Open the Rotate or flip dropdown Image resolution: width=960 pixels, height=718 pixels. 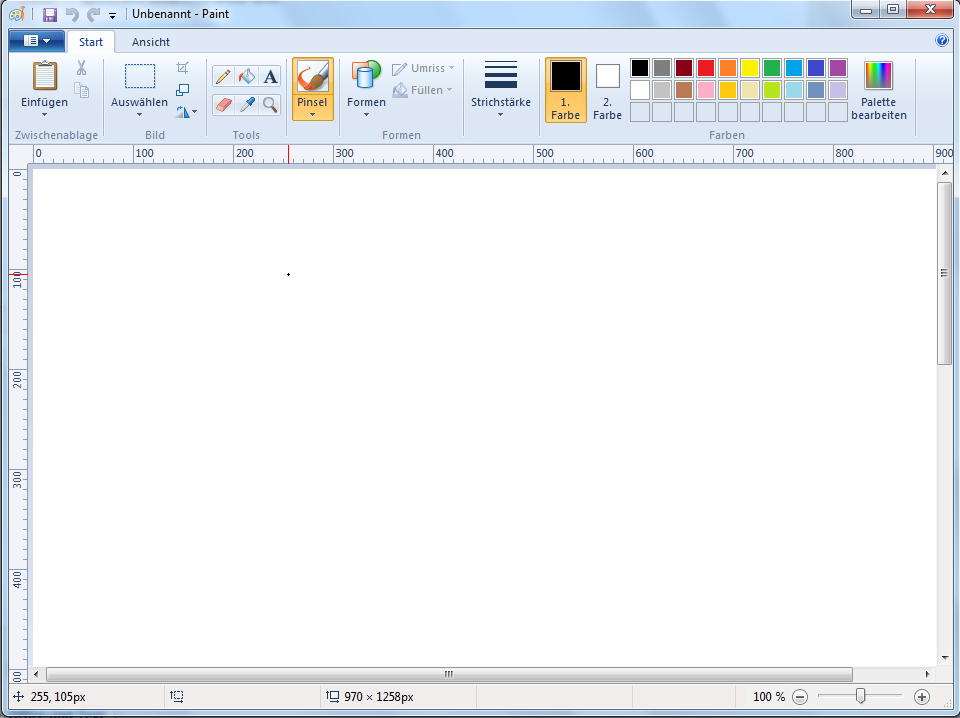186,112
